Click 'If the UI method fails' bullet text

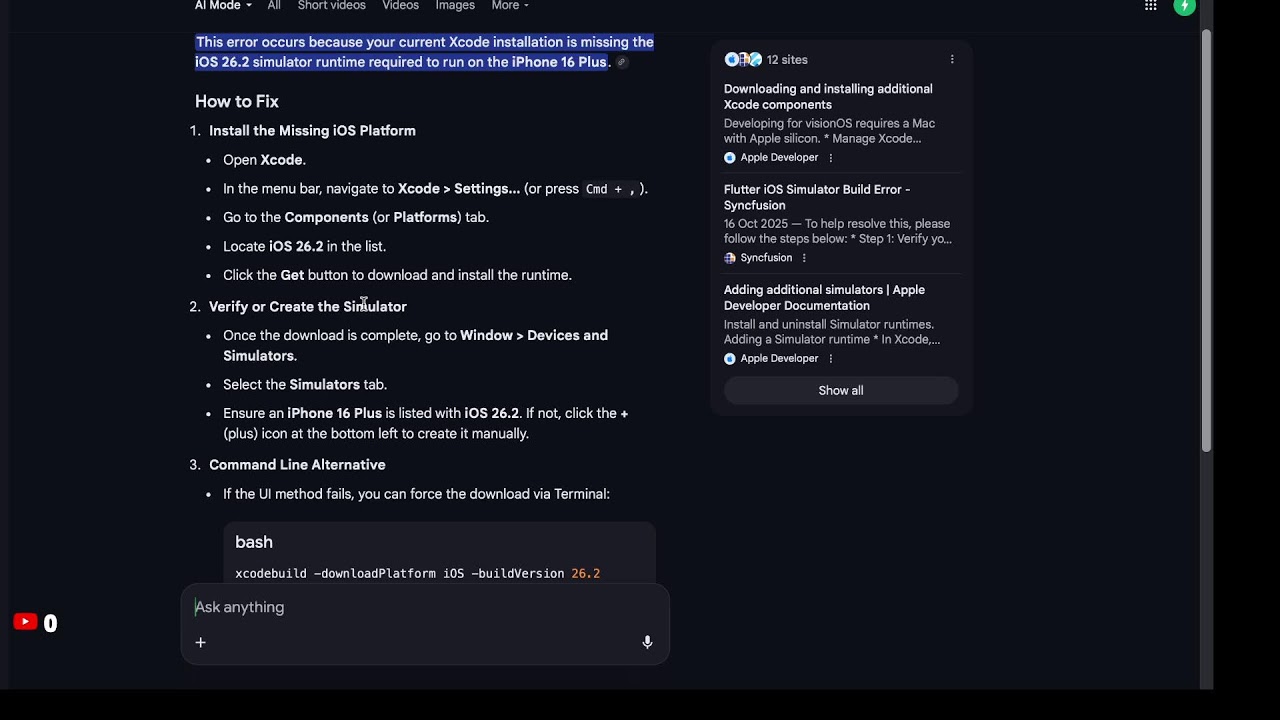coord(416,494)
